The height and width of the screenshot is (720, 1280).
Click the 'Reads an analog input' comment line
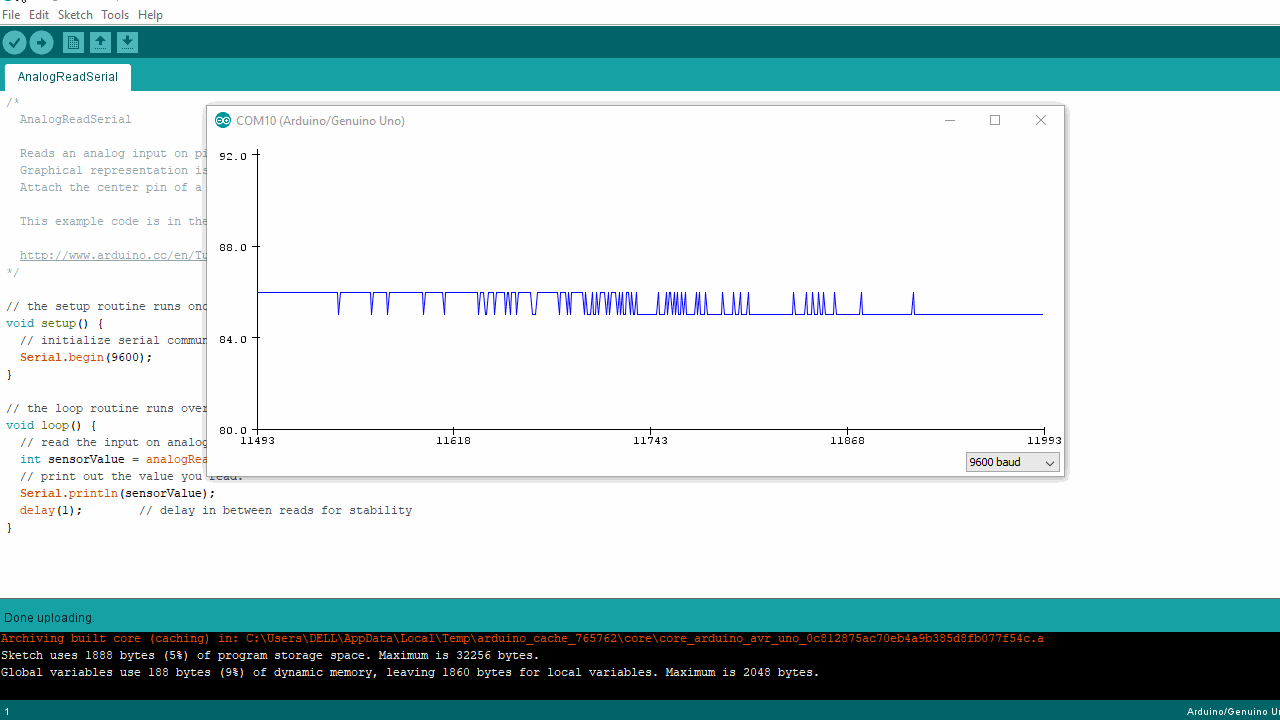[113, 153]
